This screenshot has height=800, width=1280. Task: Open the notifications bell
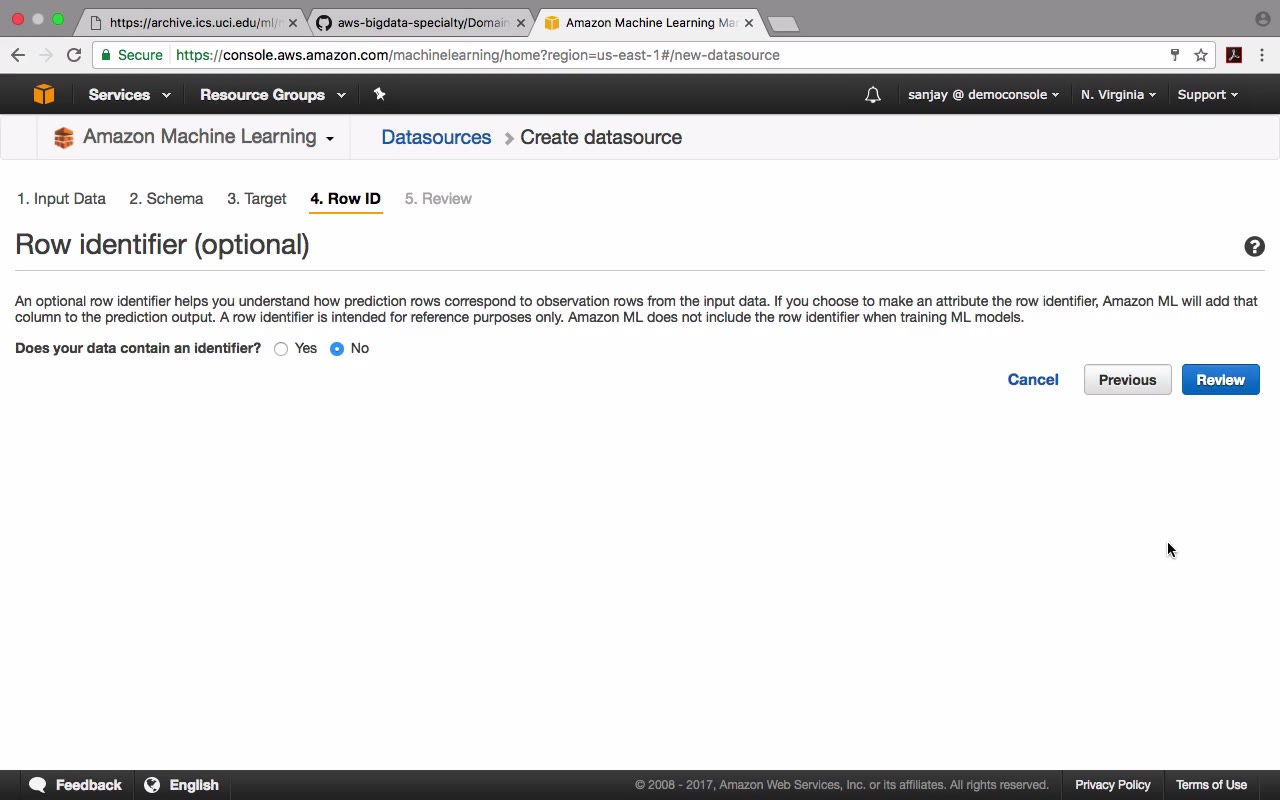873,95
